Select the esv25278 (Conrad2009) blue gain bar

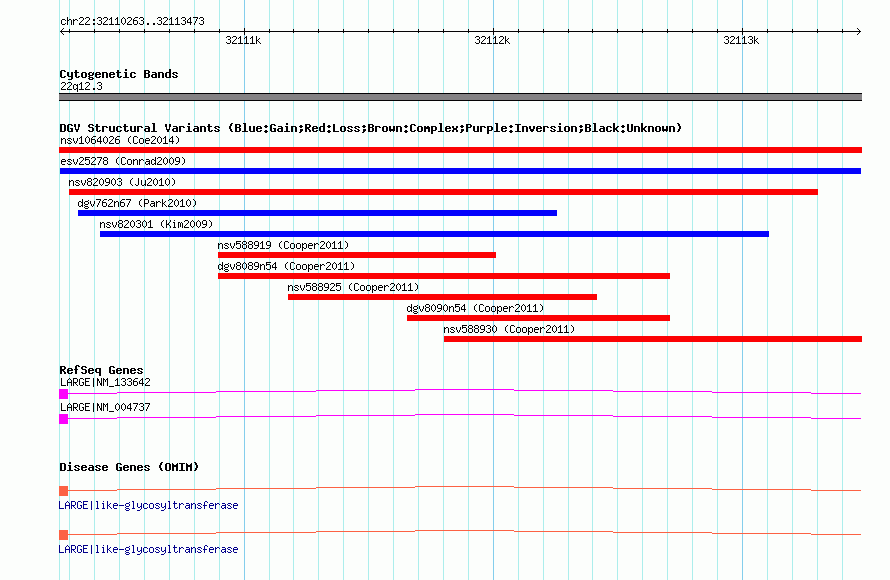(x=460, y=171)
